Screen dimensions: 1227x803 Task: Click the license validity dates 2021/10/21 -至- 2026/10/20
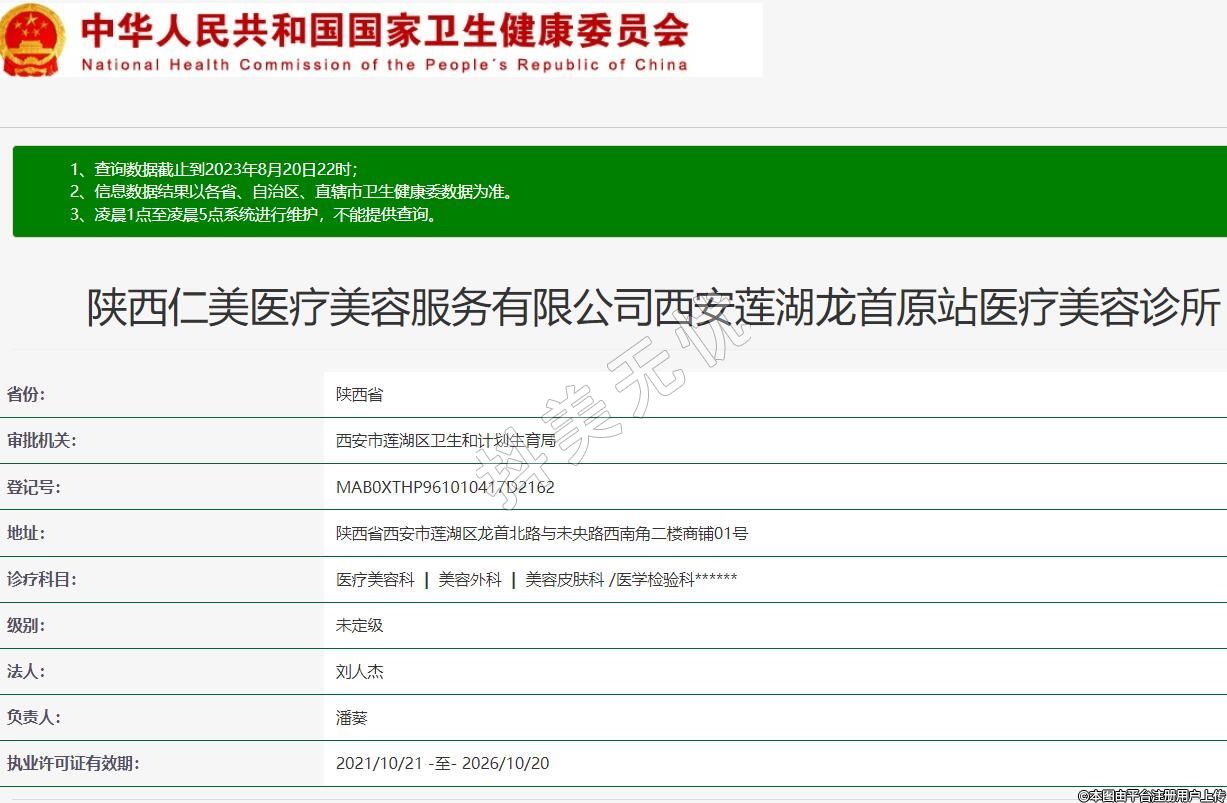pos(442,763)
